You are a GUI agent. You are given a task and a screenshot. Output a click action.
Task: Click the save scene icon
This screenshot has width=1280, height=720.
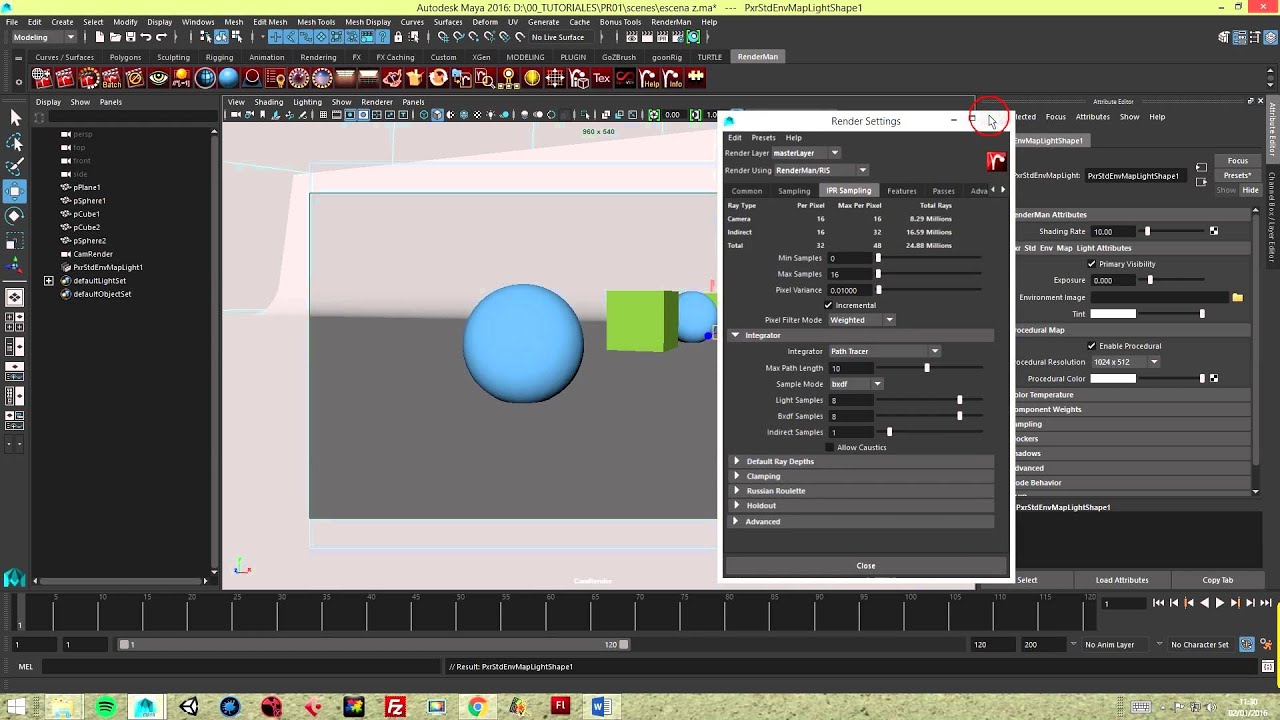point(130,37)
